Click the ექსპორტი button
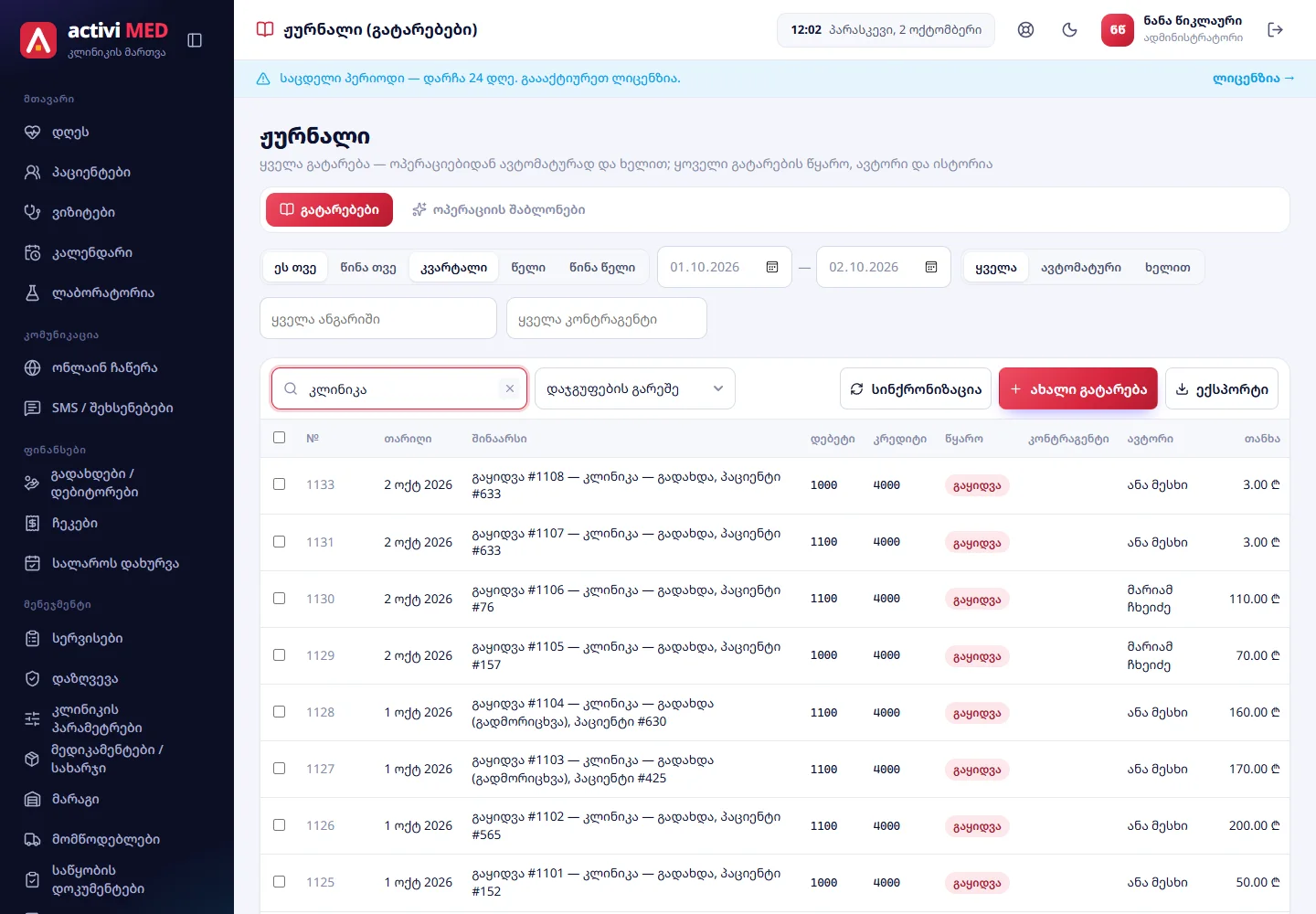 point(1222,388)
